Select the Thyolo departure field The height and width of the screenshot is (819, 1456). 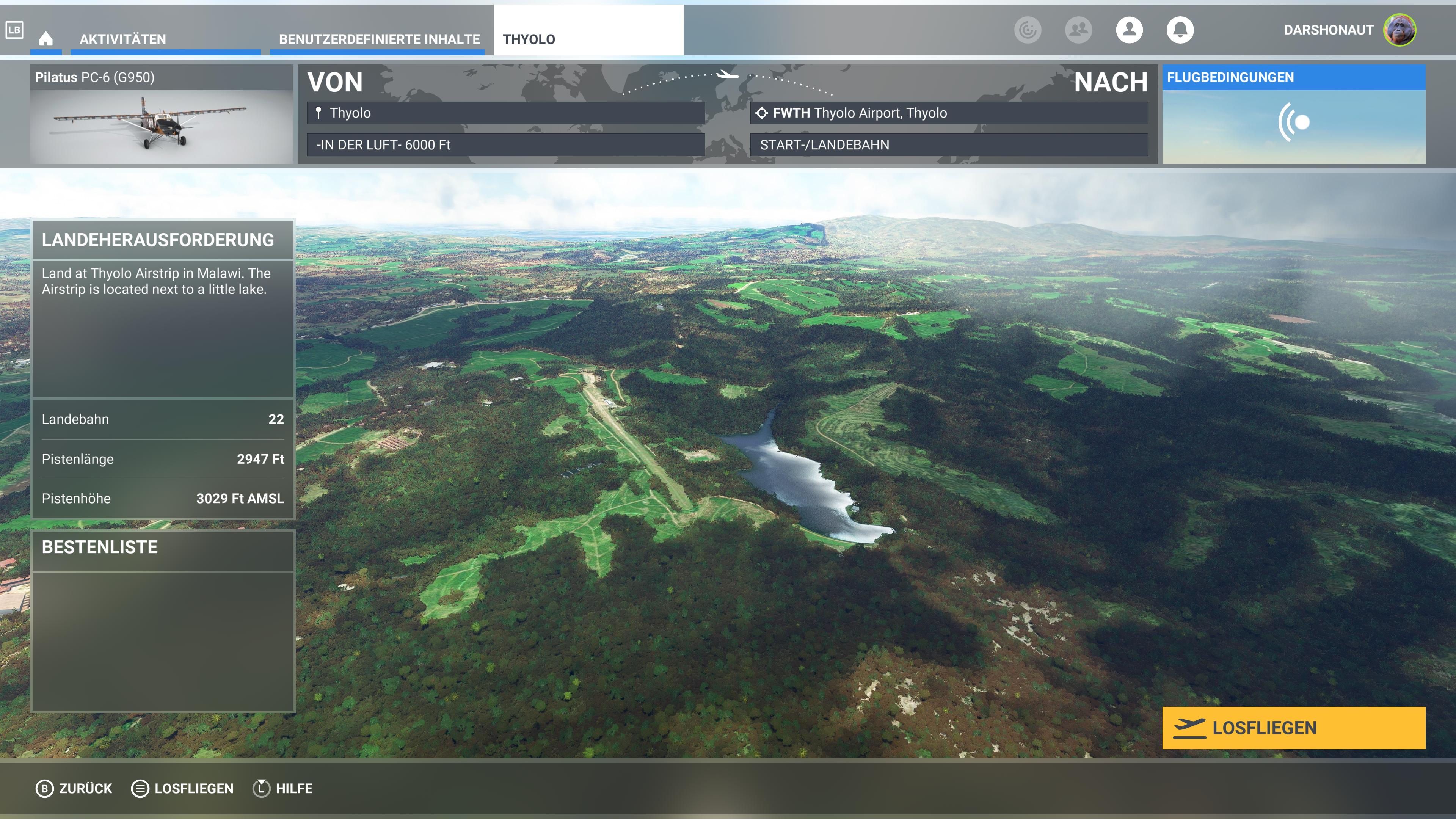[x=506, y=113]
